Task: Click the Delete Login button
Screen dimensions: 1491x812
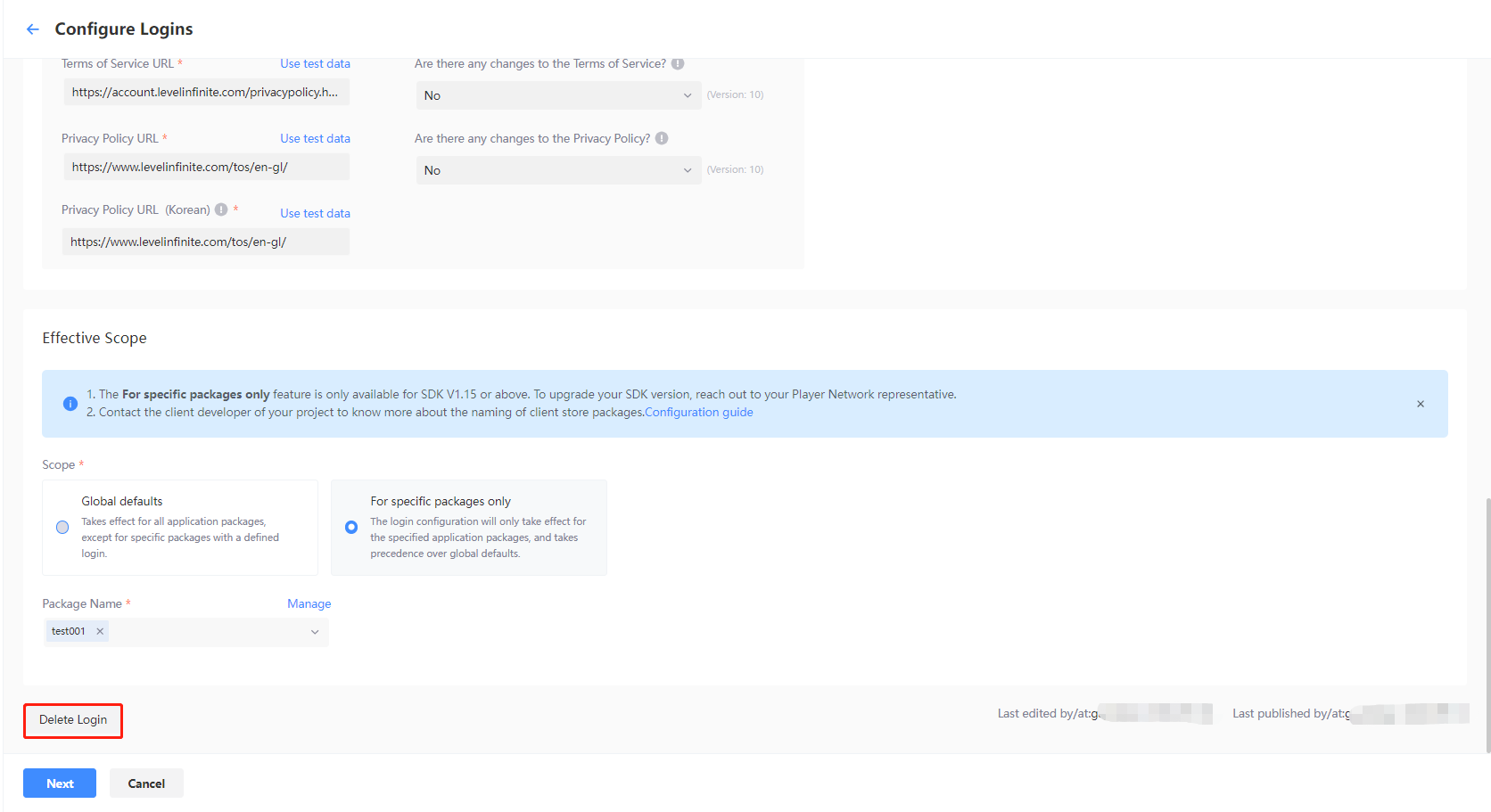Action: click(x=73, y=720)
